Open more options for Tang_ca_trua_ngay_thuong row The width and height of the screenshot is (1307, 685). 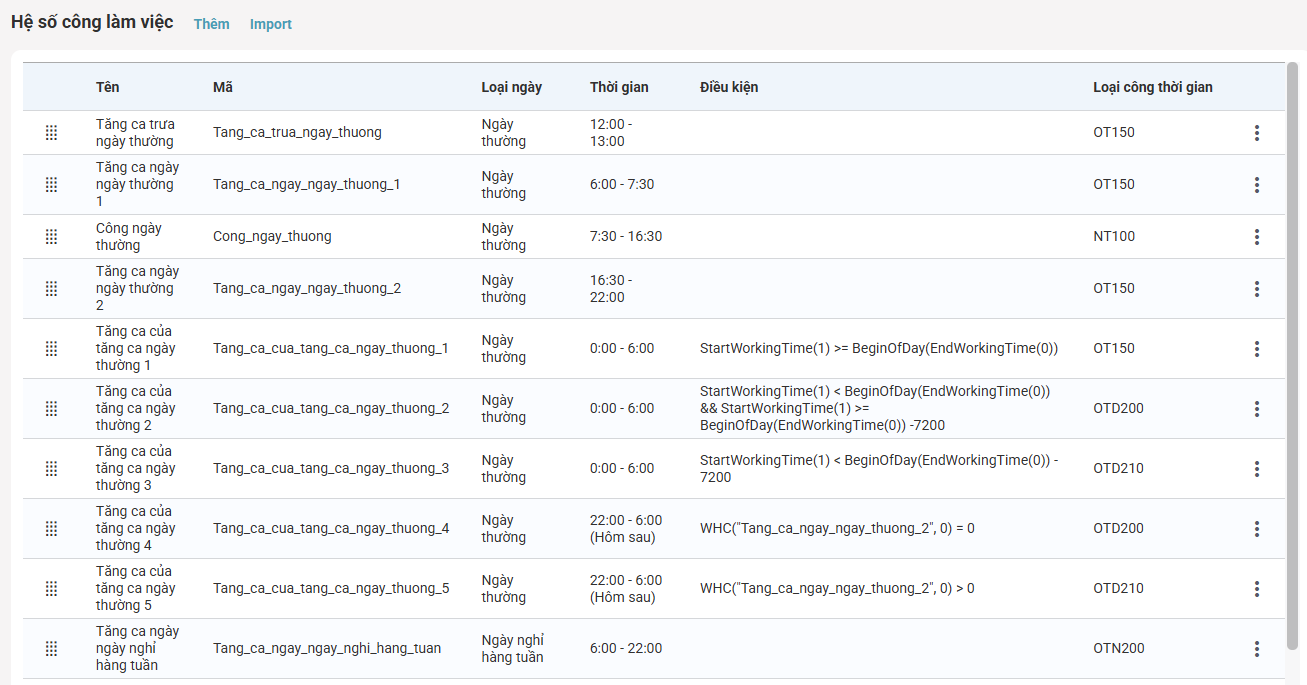click(x=1257, y=133)
